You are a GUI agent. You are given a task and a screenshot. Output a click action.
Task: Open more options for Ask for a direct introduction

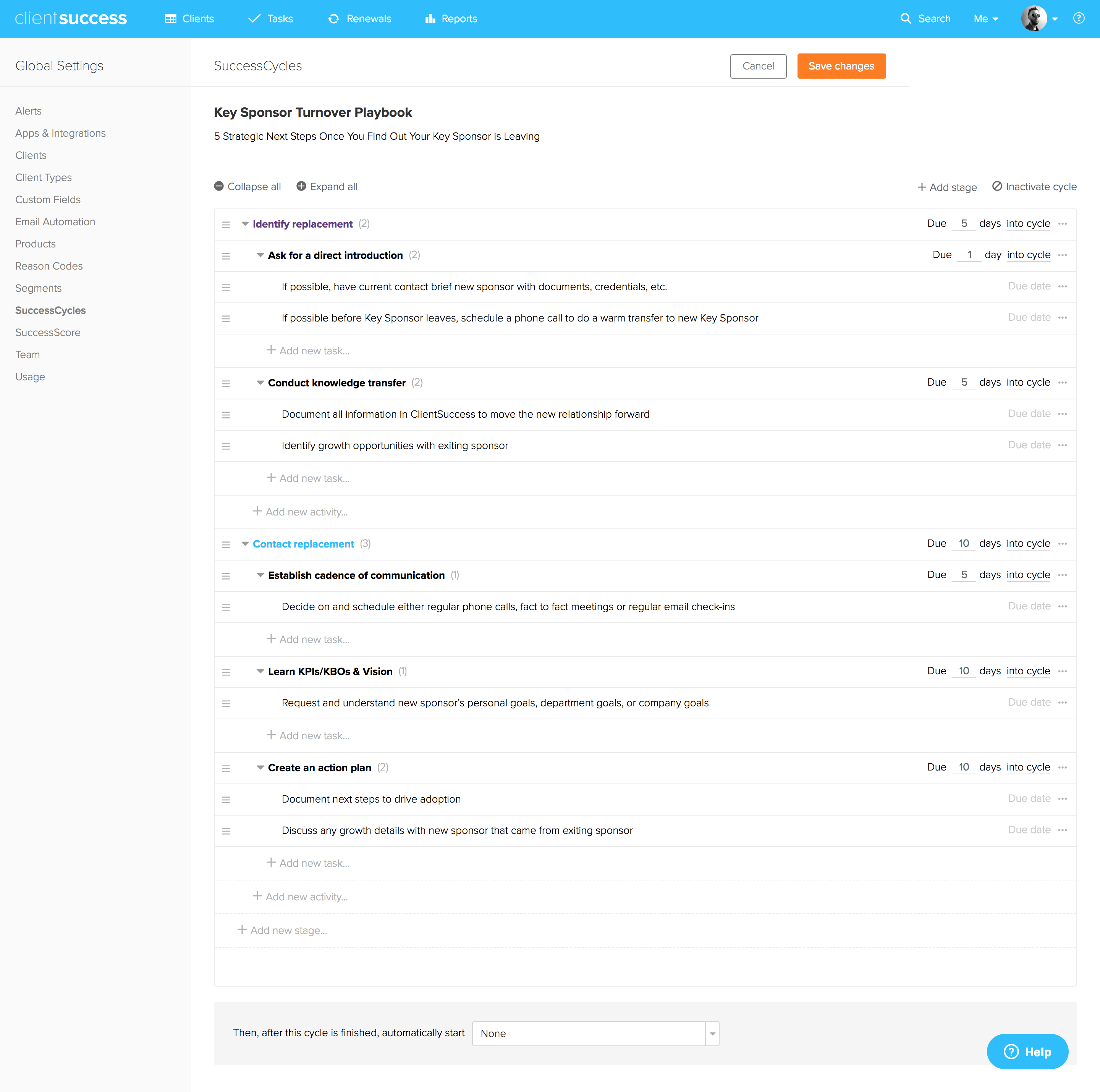point(1063,255)
